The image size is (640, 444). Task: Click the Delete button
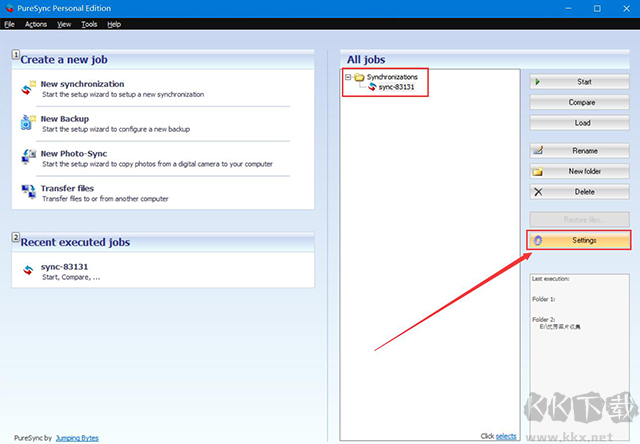(x=579, y=191)
